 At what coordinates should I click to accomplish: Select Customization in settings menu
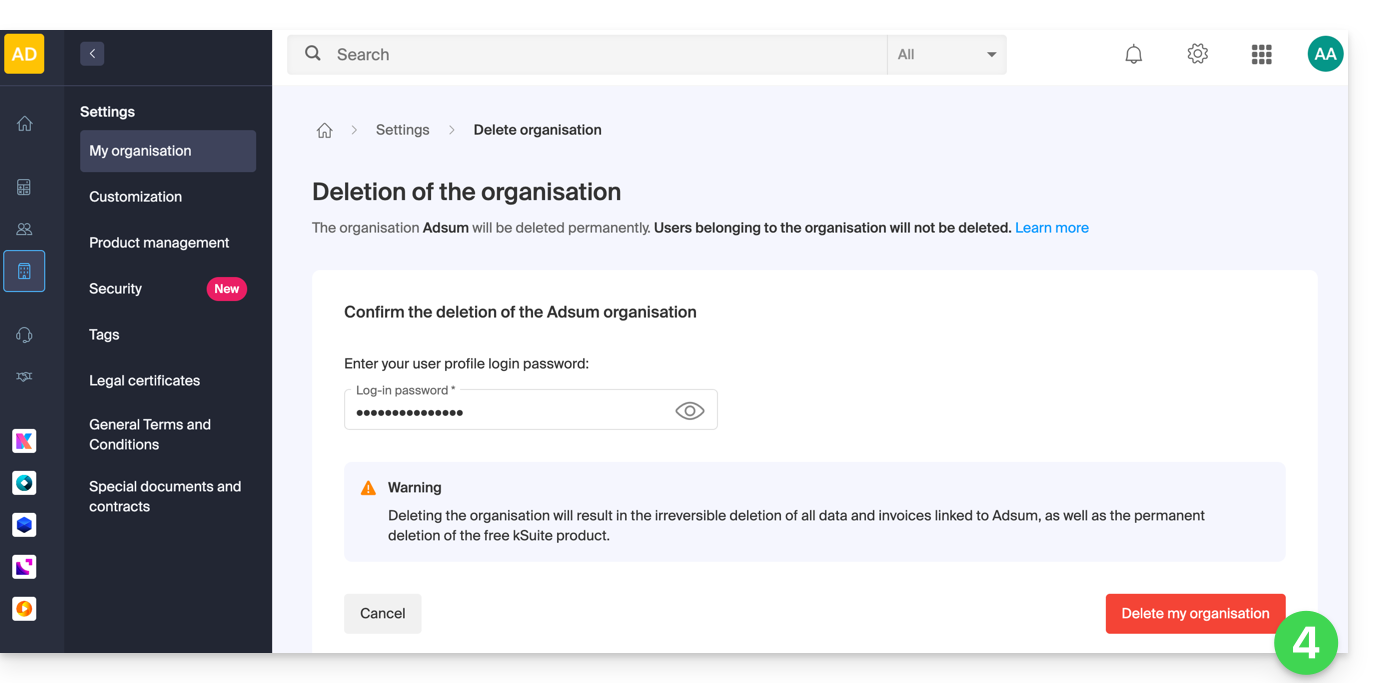(135, 197)
